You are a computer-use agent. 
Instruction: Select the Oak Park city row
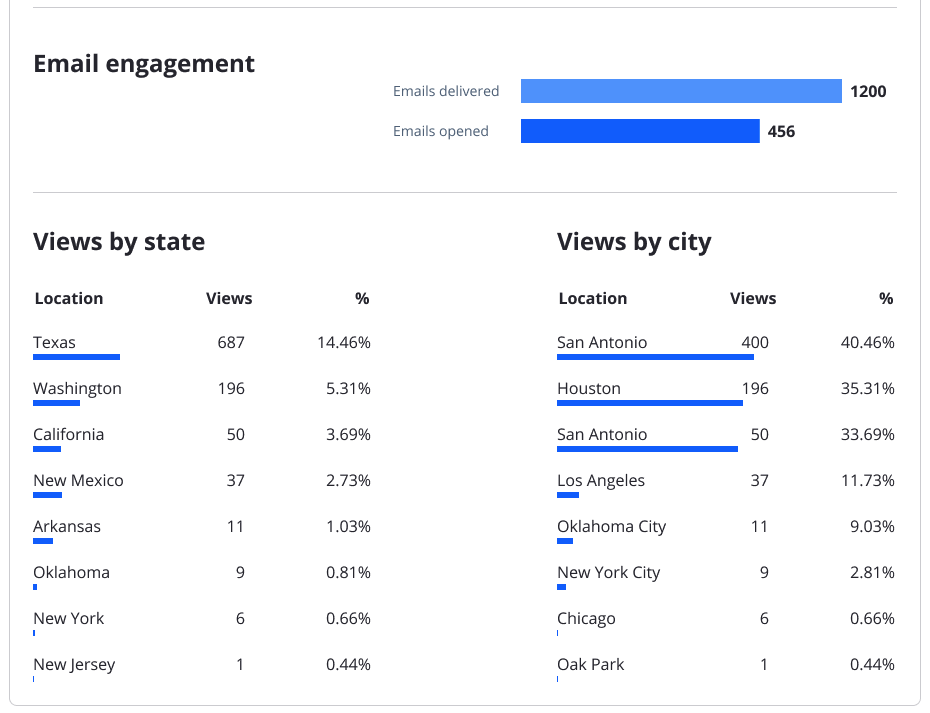(x=590, y=664)
